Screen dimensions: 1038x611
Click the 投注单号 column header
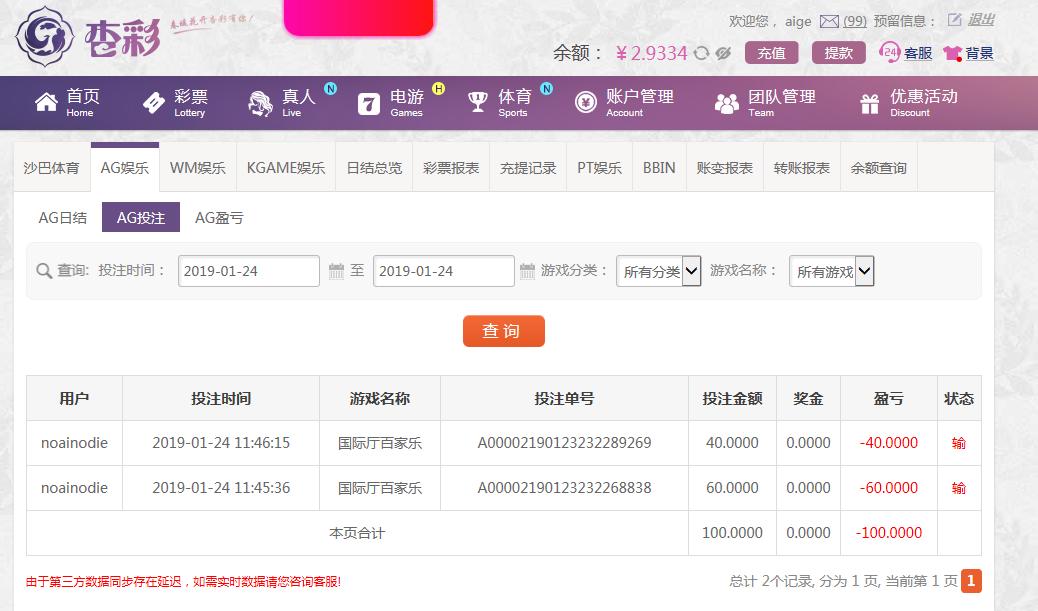[x=564, y=399]
